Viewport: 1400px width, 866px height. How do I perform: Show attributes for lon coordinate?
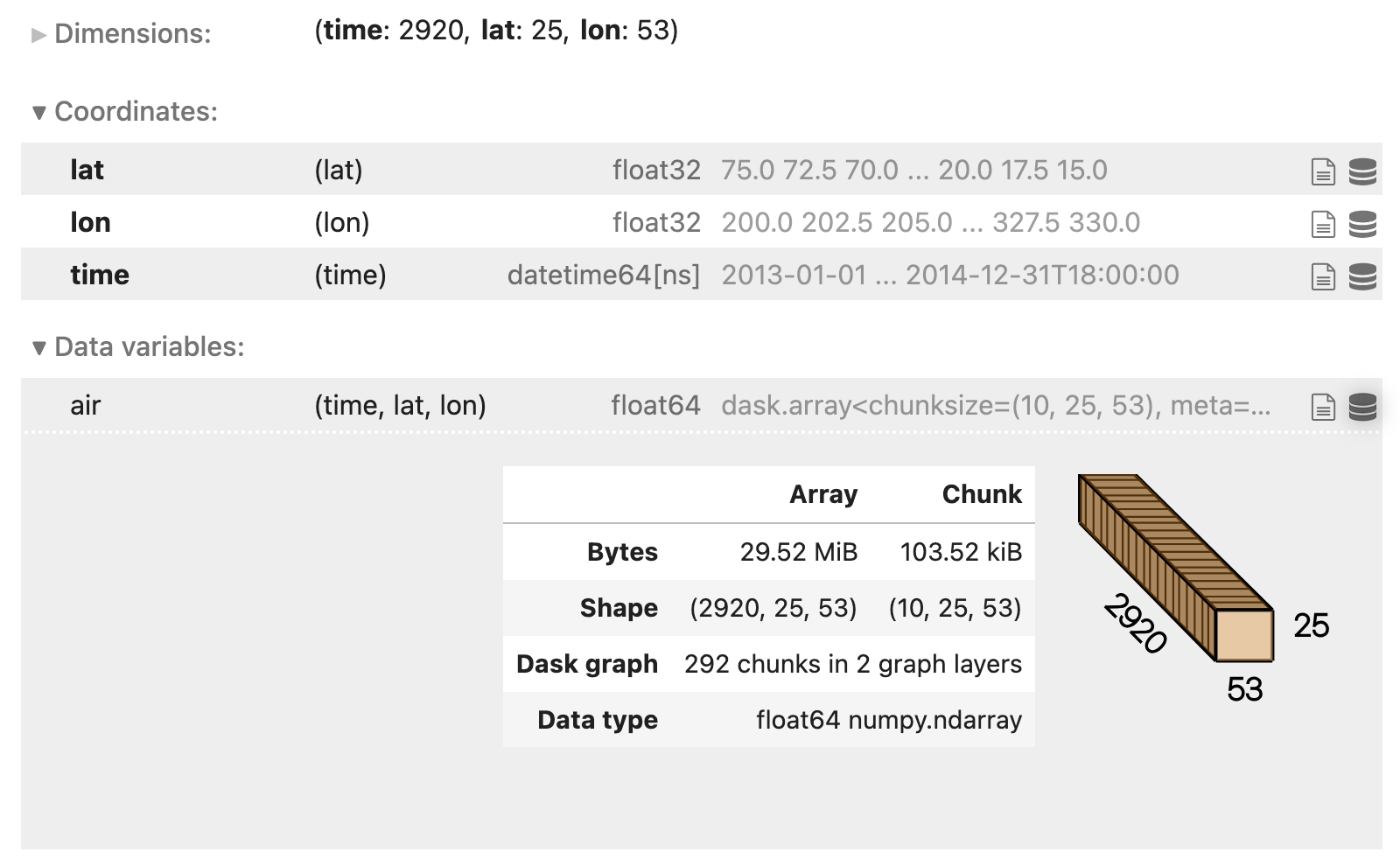(1323, 224)
